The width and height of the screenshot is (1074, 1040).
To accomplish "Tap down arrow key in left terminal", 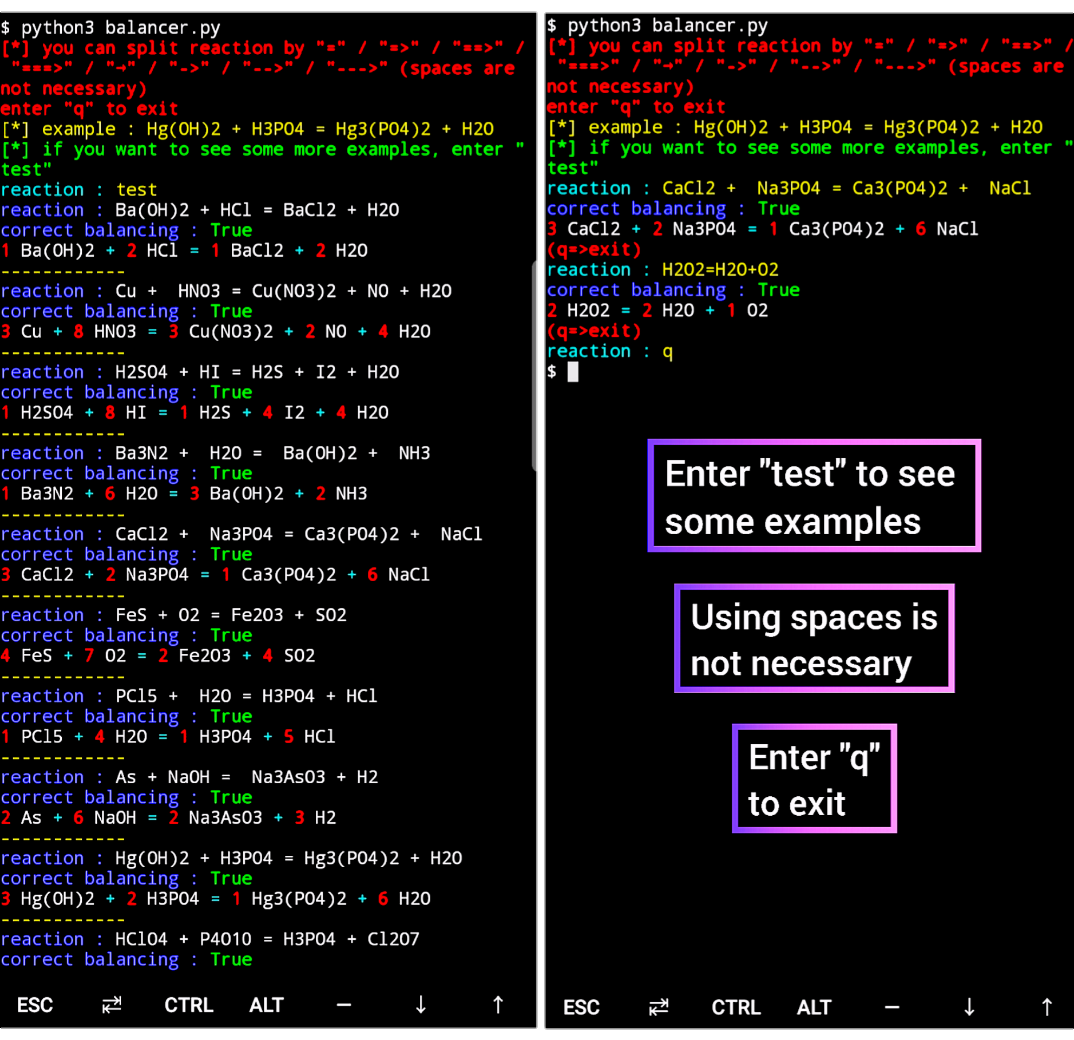I will 421,1005.
